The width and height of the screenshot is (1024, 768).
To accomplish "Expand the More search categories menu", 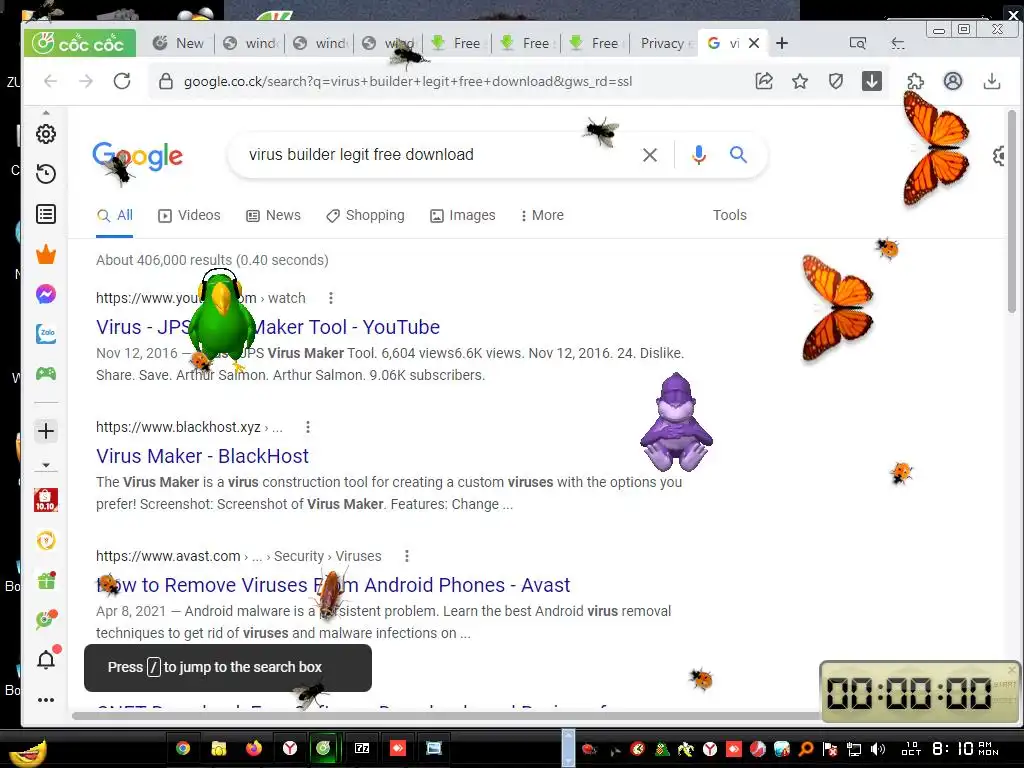I will click(x=541, y=216).
